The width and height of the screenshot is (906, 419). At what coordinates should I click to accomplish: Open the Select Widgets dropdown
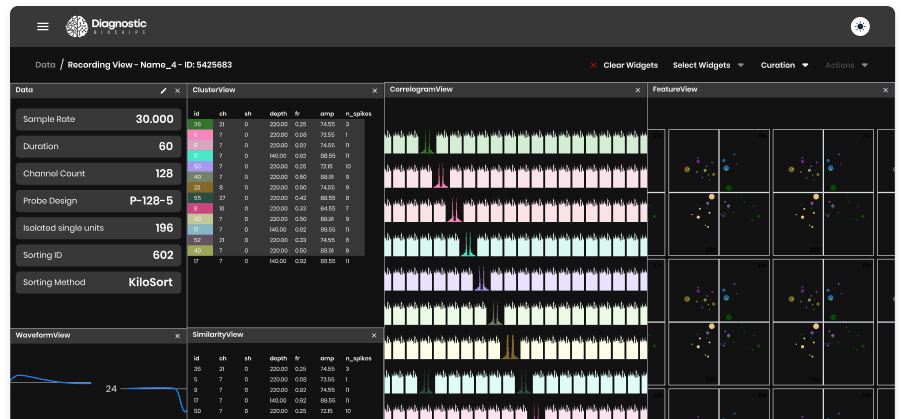(x=708, y=65)
